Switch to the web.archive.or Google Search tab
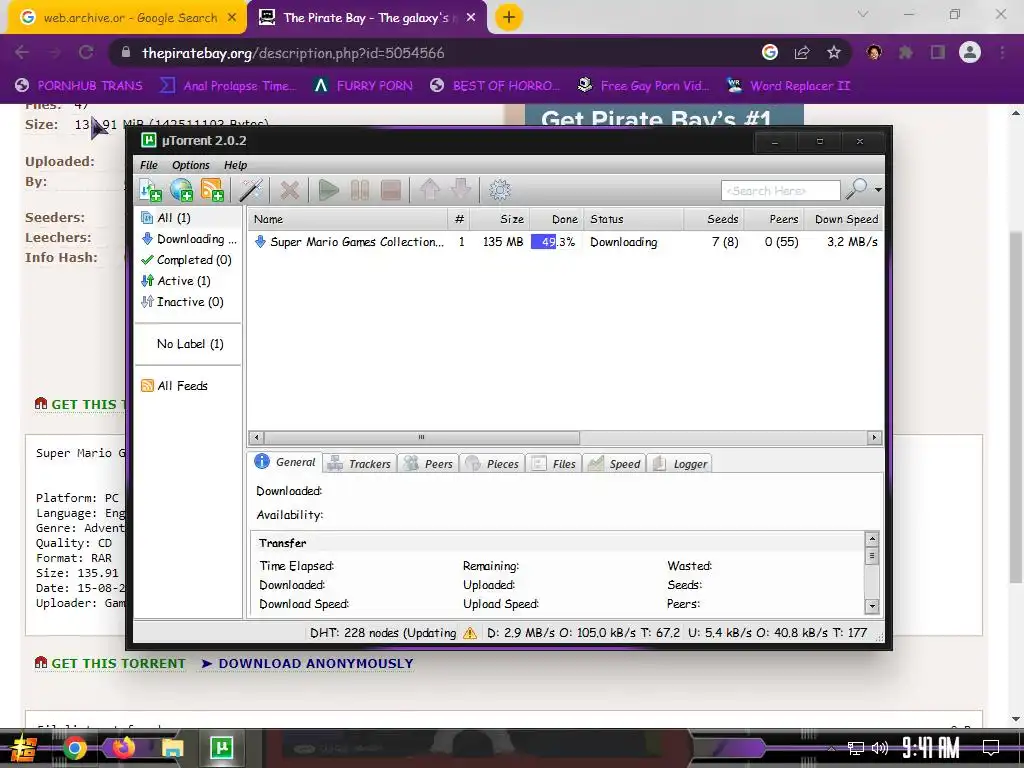This screenshot has height=768, width=1024. 127,18
